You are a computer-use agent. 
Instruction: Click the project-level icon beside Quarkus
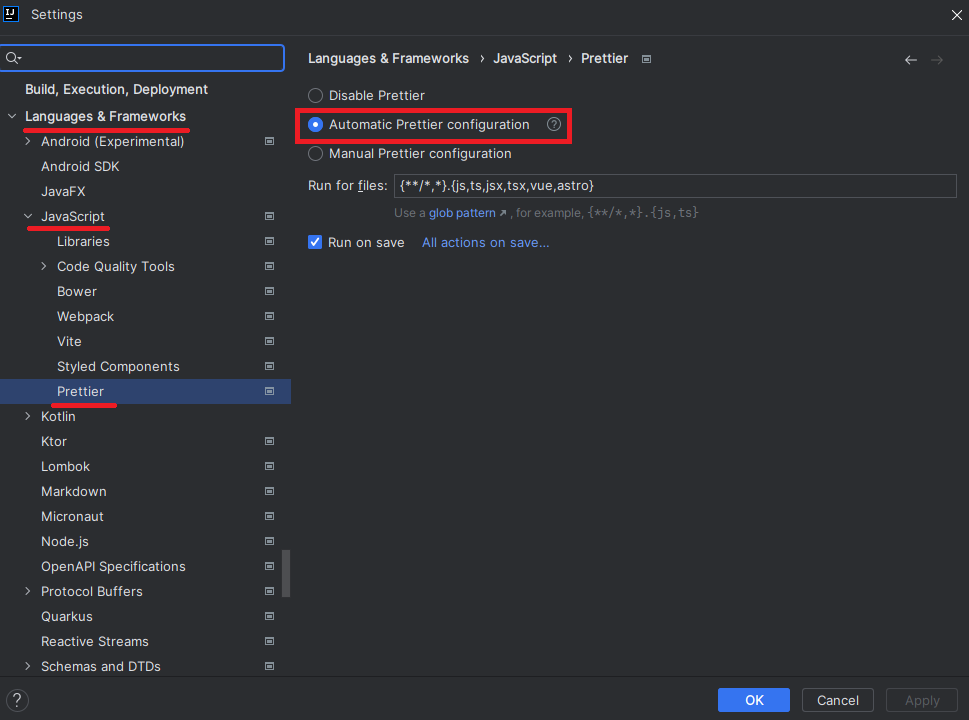[269, 617]
